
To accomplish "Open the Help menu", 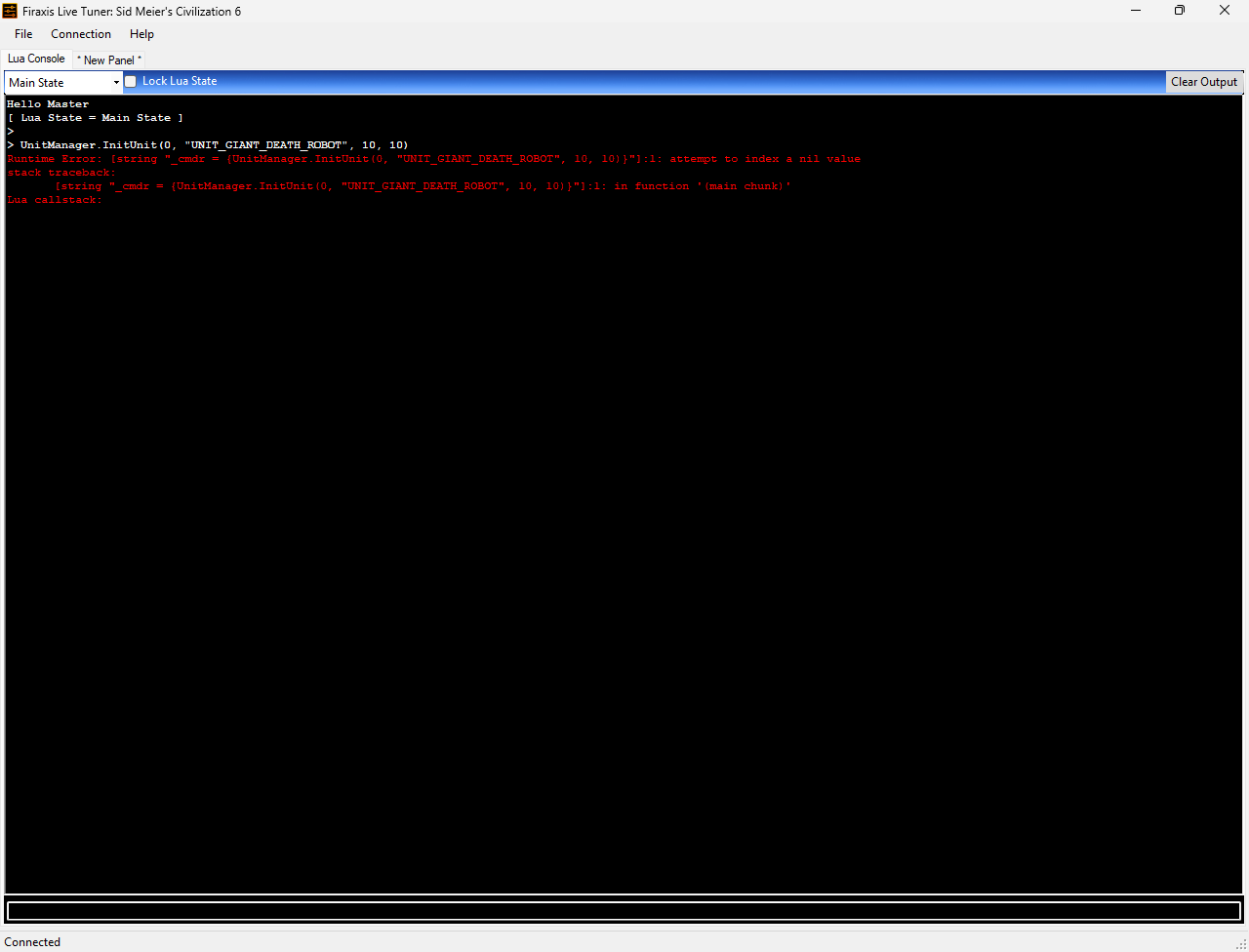I will click(141, 34).
